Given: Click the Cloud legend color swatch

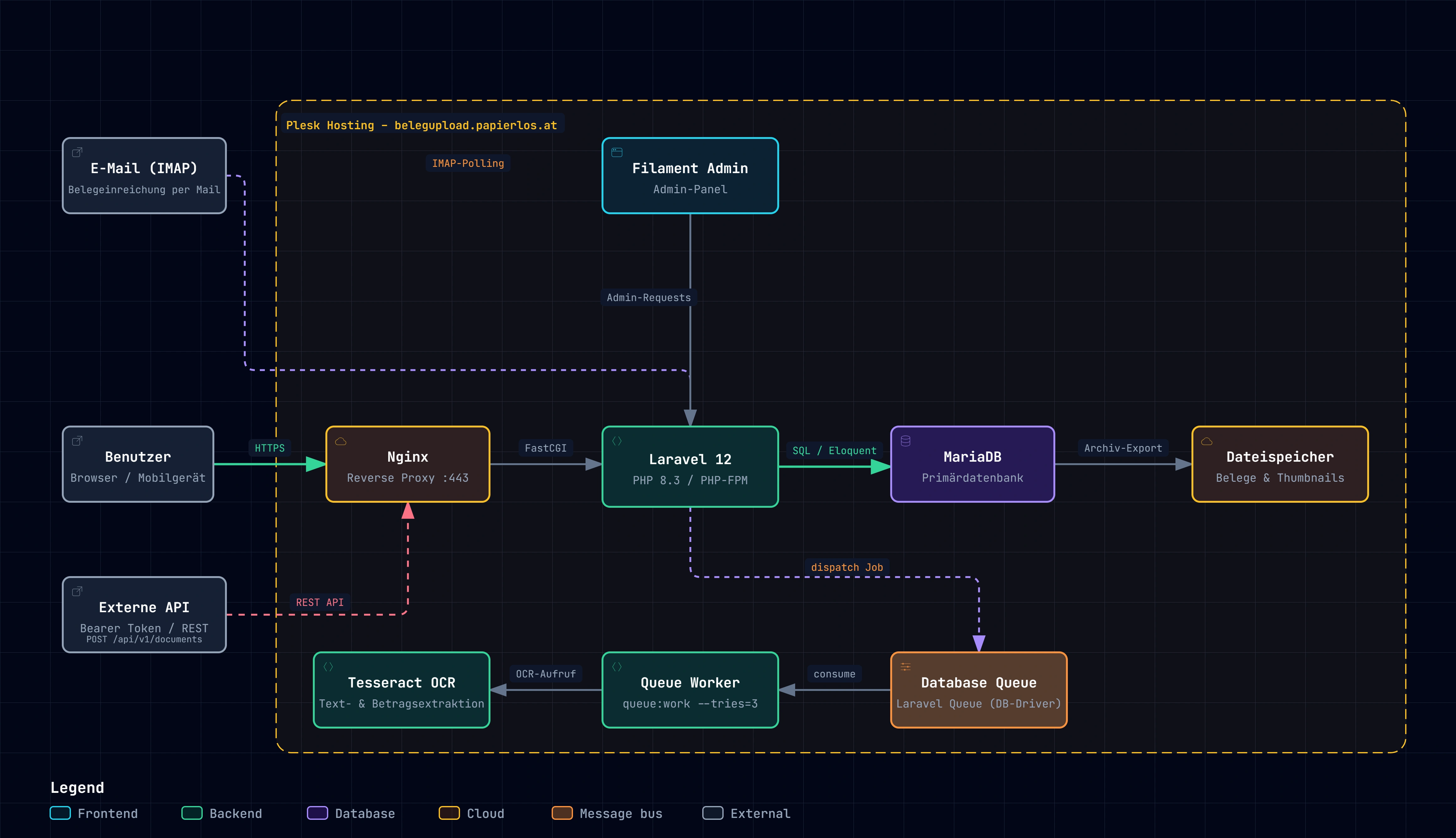Looking at the screenshot, I should 449,813.
